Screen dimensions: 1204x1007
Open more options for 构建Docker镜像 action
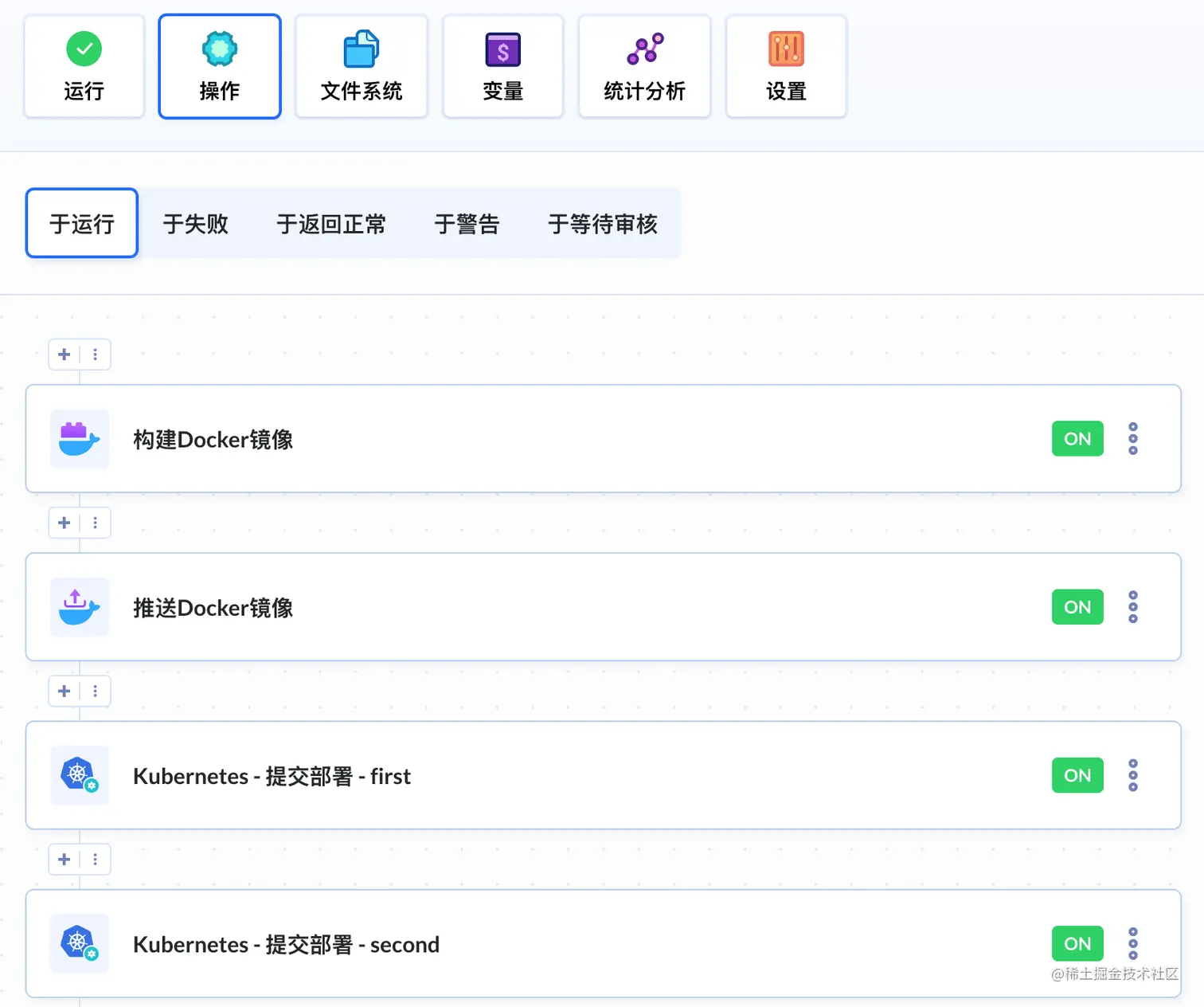coord(1133,438)
